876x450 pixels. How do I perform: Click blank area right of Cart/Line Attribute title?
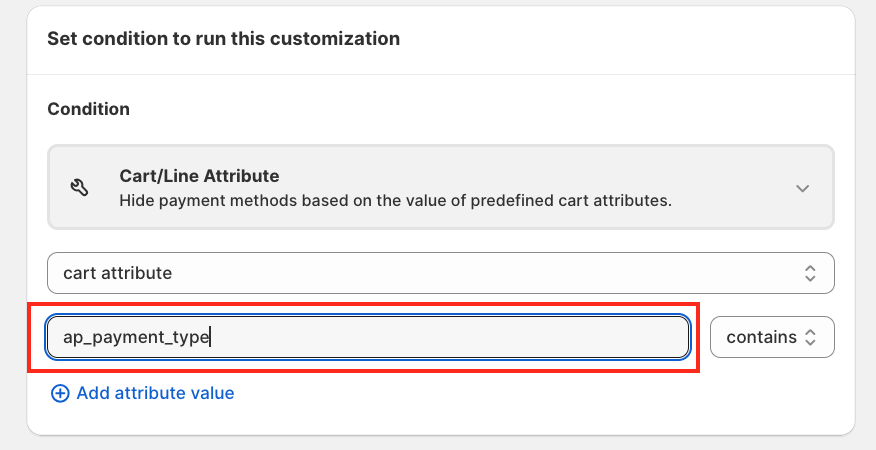(x=500, y=176)
